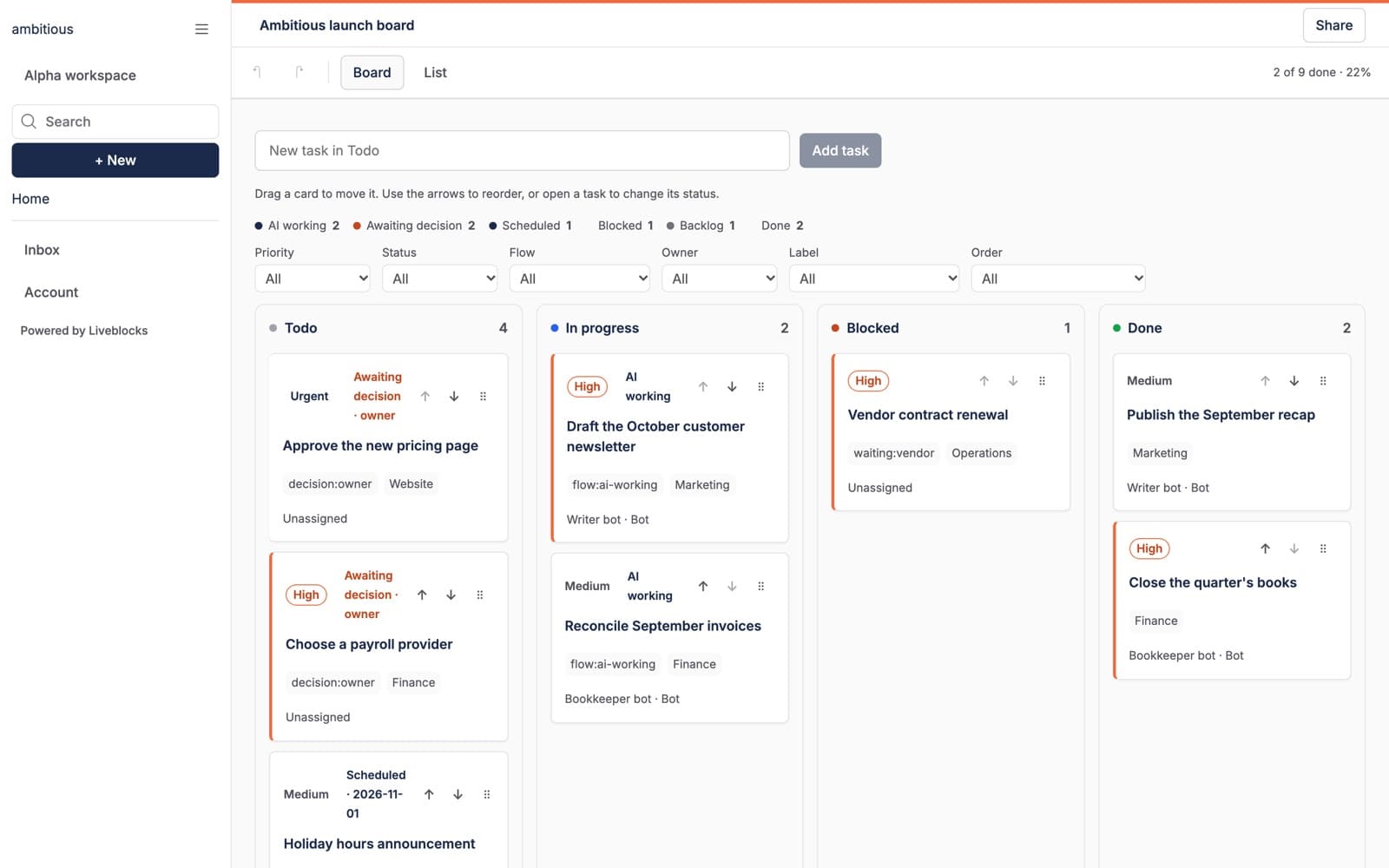The height and width of the screenshot is (868, 1389).
Task: Go to Home in sidebar
Action: pyautogui.click(x=30, y=199)
